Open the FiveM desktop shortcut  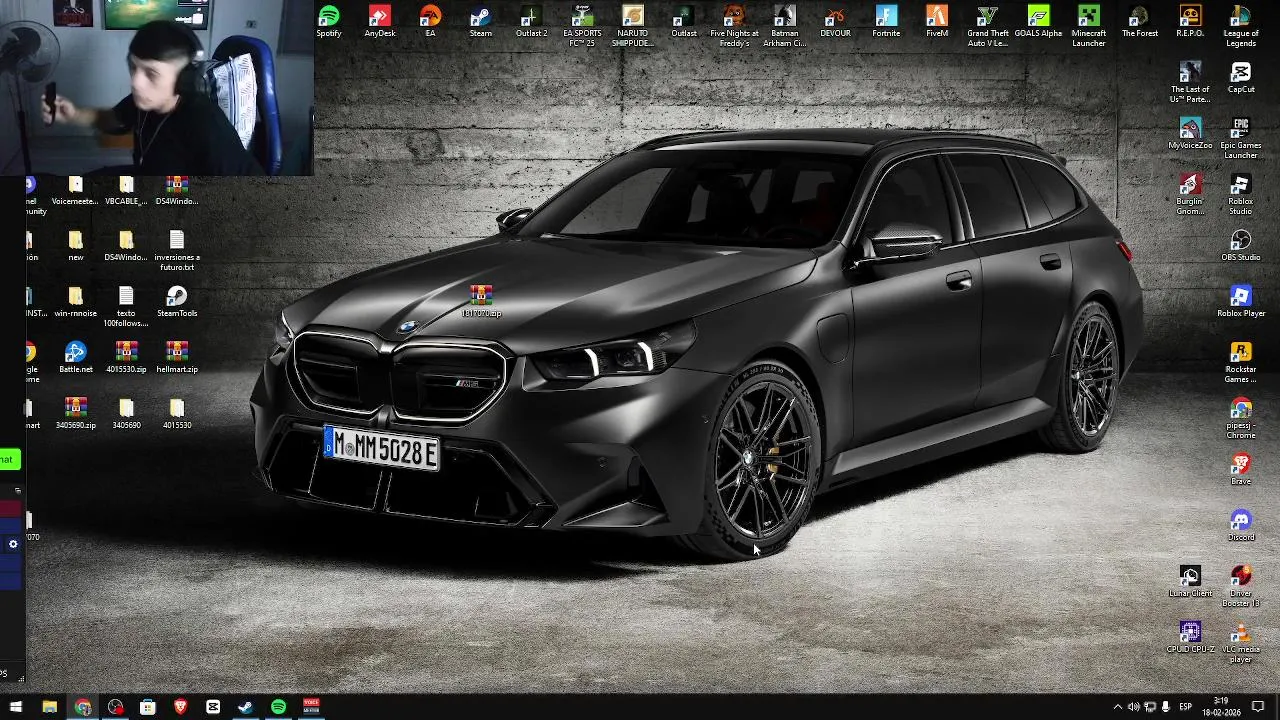click(x=937, y=22)
